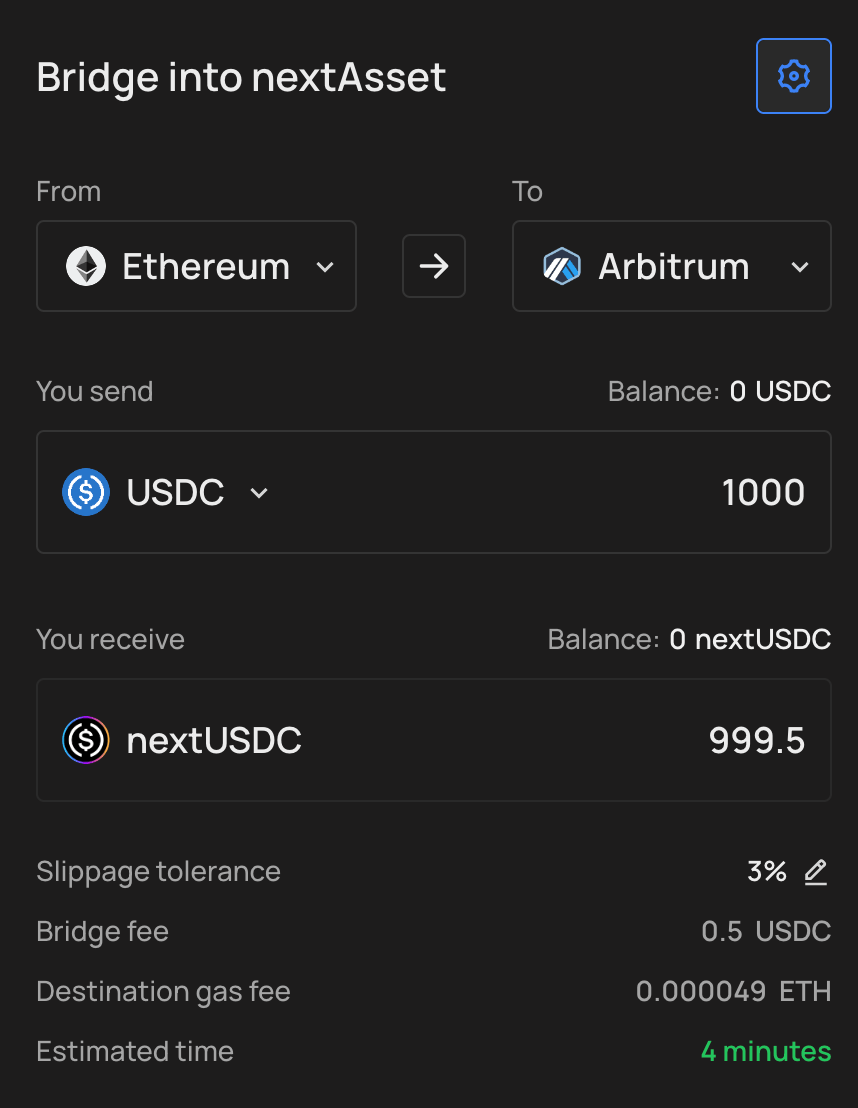The width and height of the screenshot is (858, 1108).
Task: Expand the Arbitrum destination chain dropdown
Action: tap(671, 266)
